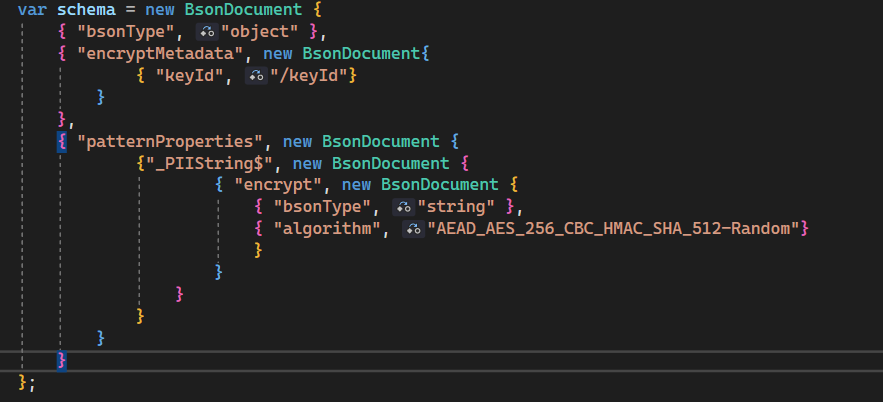883x402 pixels.
Task: Click the inline hint icon before "string"
Action: tap(403, 206)
